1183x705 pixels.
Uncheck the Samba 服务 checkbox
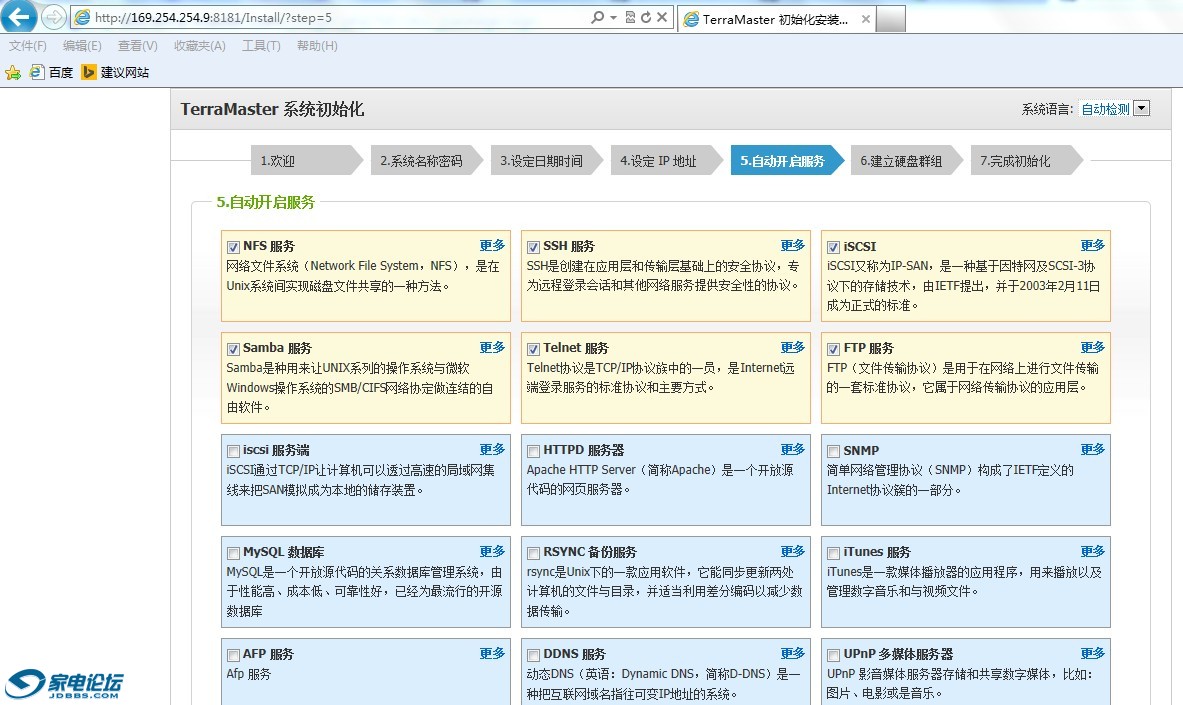233,349
